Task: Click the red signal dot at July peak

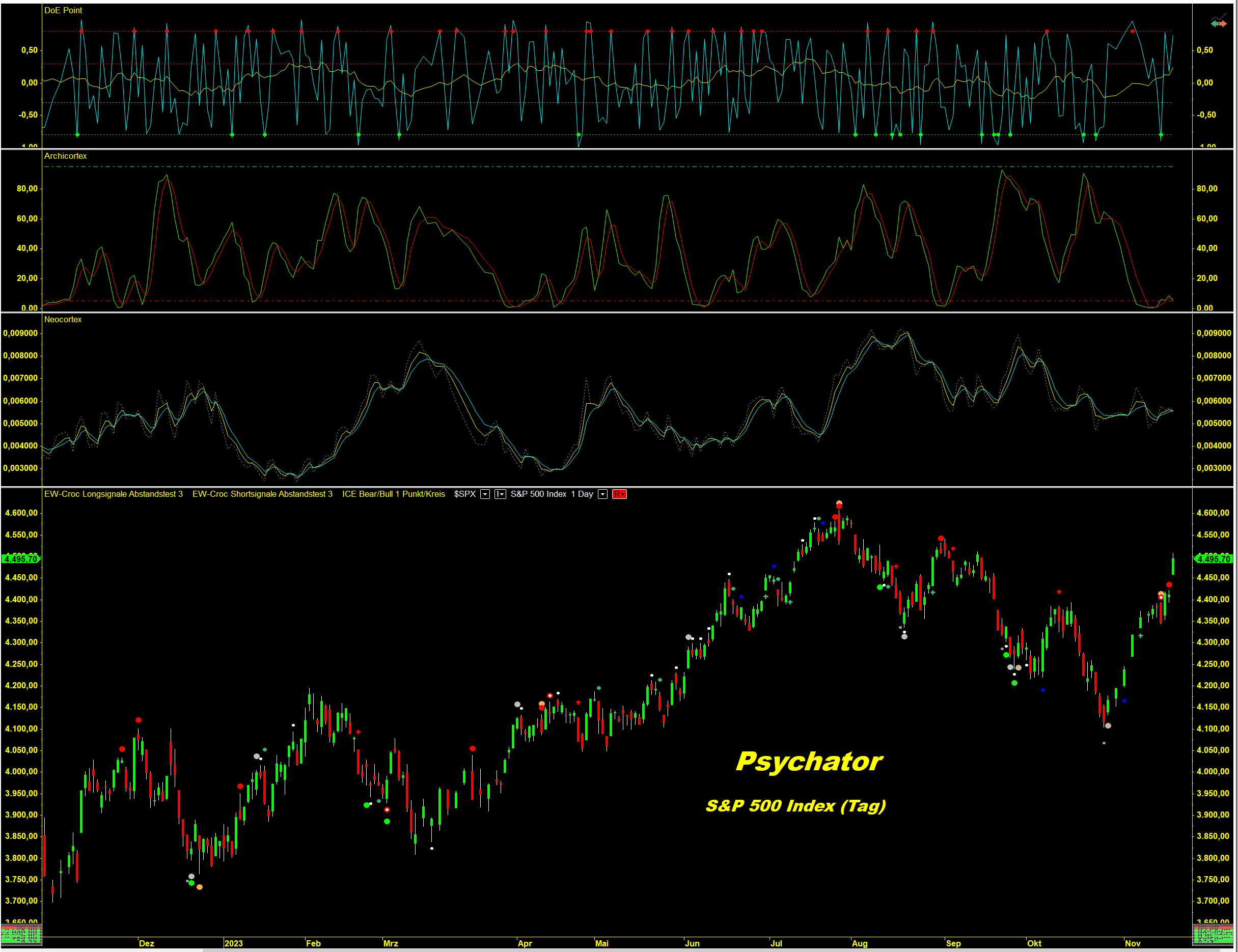Action: pos(839,506)
